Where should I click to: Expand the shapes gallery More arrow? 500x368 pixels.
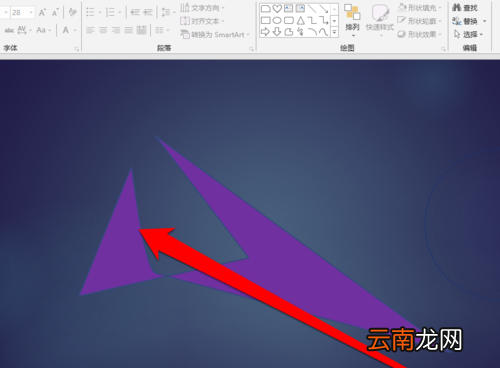[334, 32]
